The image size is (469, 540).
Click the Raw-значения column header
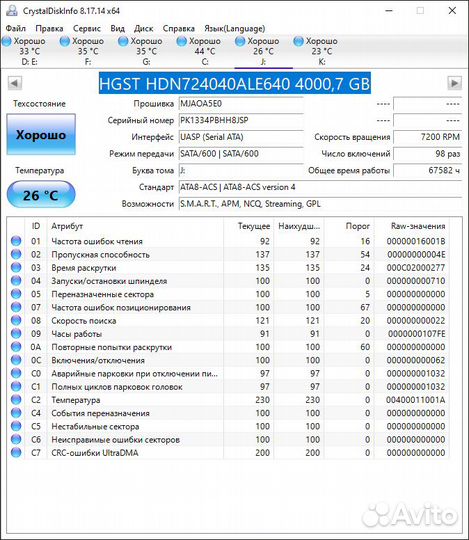pos(412,226)
